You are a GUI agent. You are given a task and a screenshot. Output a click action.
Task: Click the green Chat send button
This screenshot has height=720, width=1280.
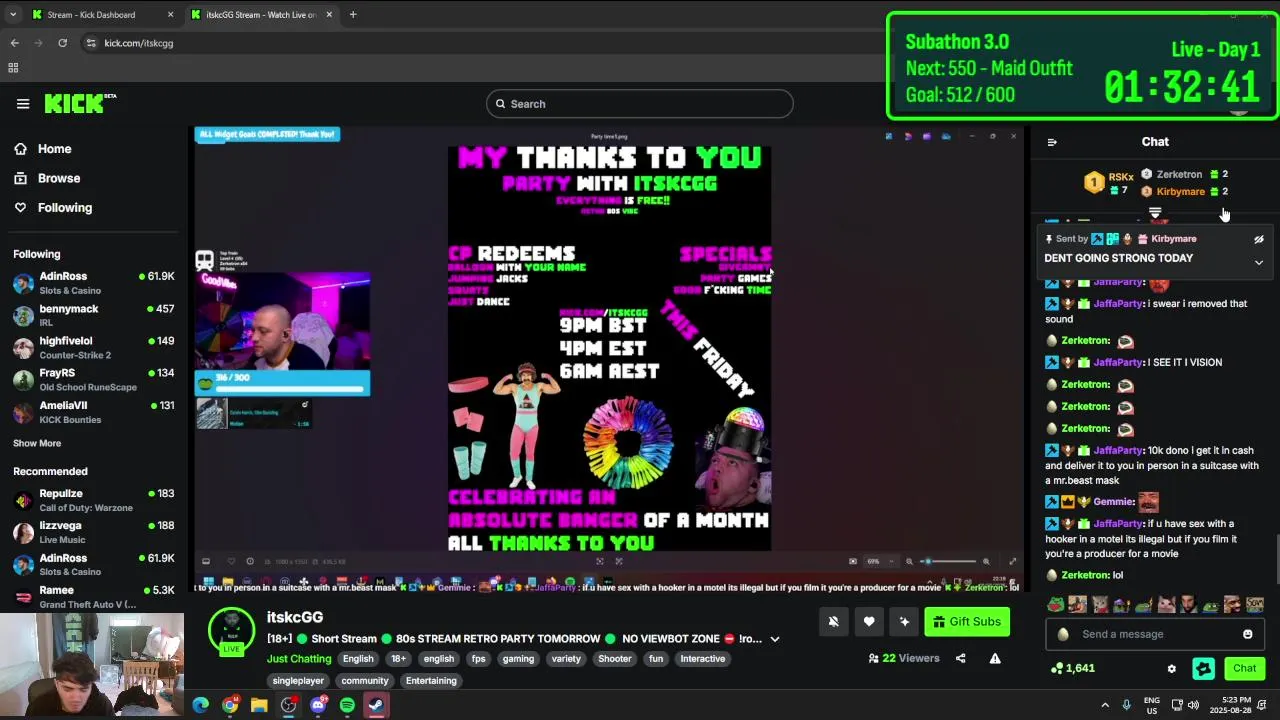point(1244,668)
